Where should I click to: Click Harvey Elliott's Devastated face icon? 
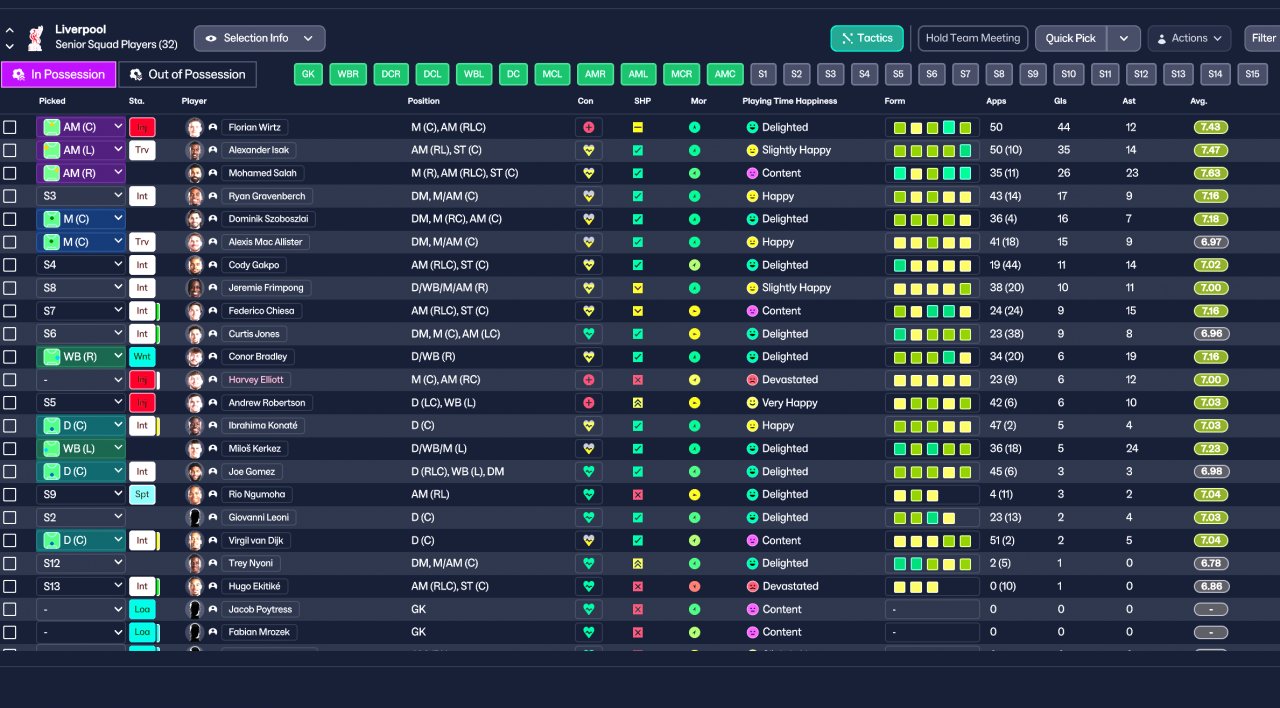[752, 380]
